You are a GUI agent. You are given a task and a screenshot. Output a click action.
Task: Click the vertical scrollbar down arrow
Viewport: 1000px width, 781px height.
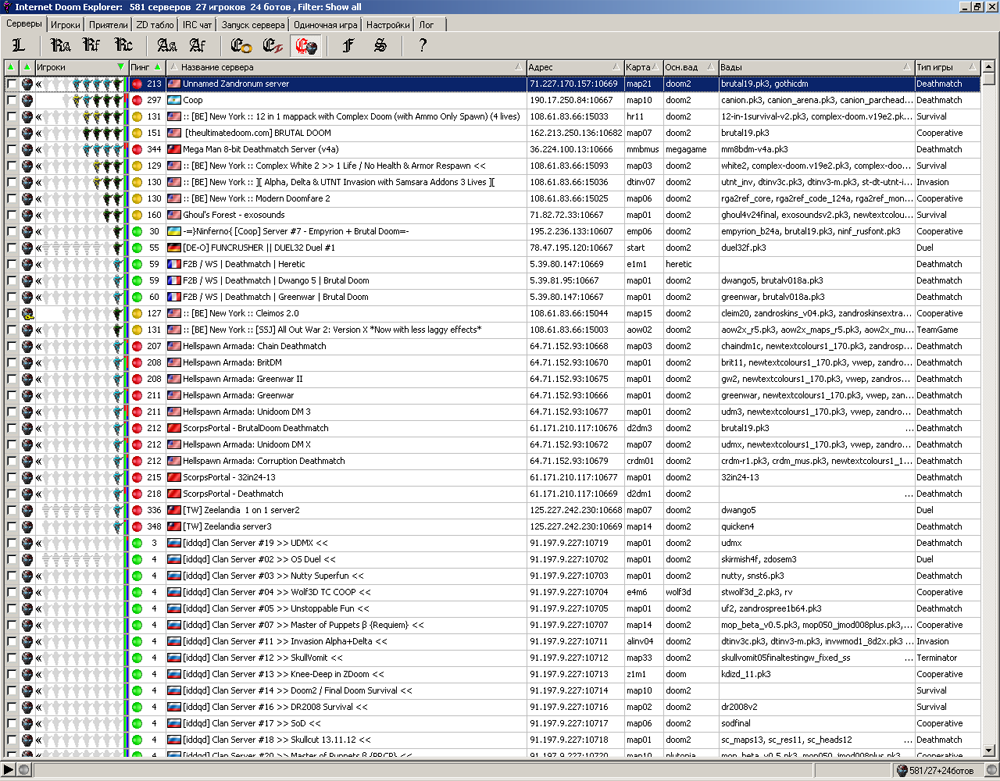(x=990, y=752)
